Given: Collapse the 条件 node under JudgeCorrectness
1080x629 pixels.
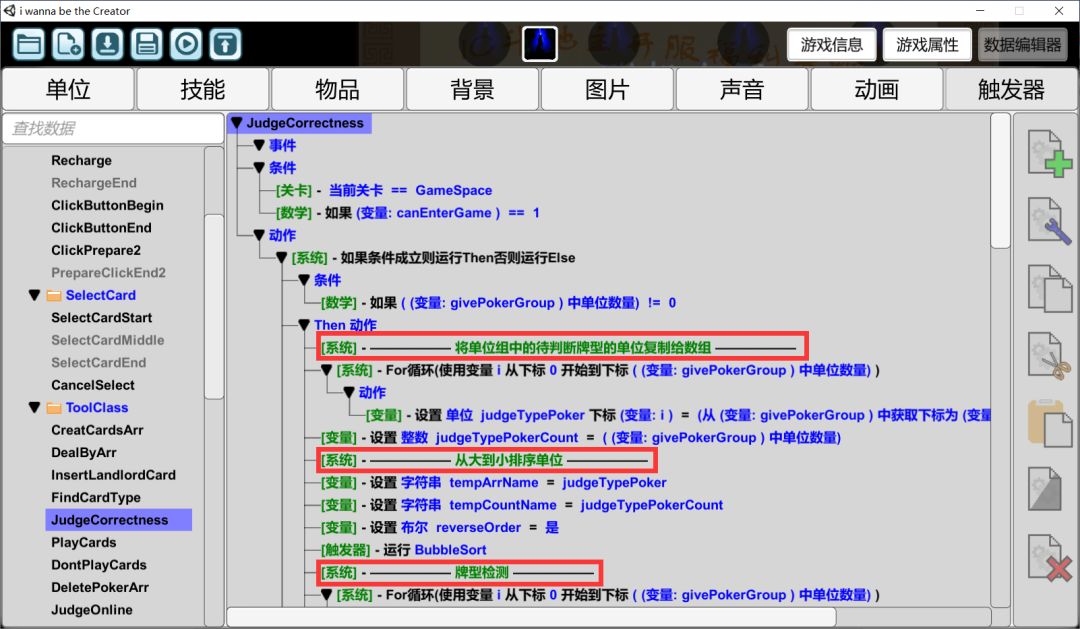Looking at the screenshot, I should point(259,168).
